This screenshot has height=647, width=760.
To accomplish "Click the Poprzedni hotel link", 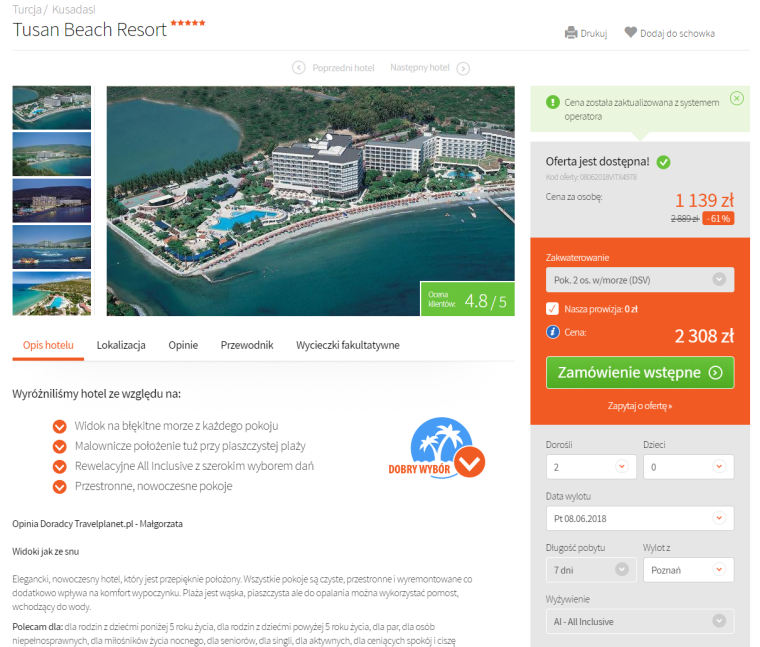I will click(343, 68).
